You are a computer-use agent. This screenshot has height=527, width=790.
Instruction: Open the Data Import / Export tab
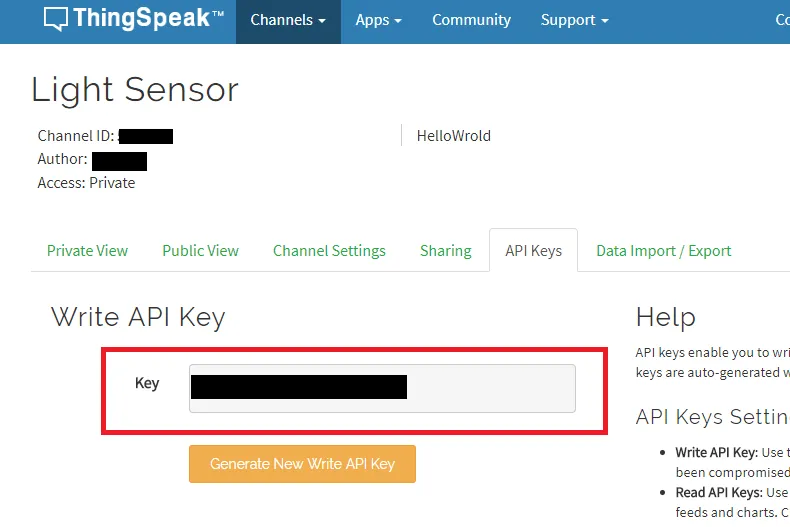[663, 251]
